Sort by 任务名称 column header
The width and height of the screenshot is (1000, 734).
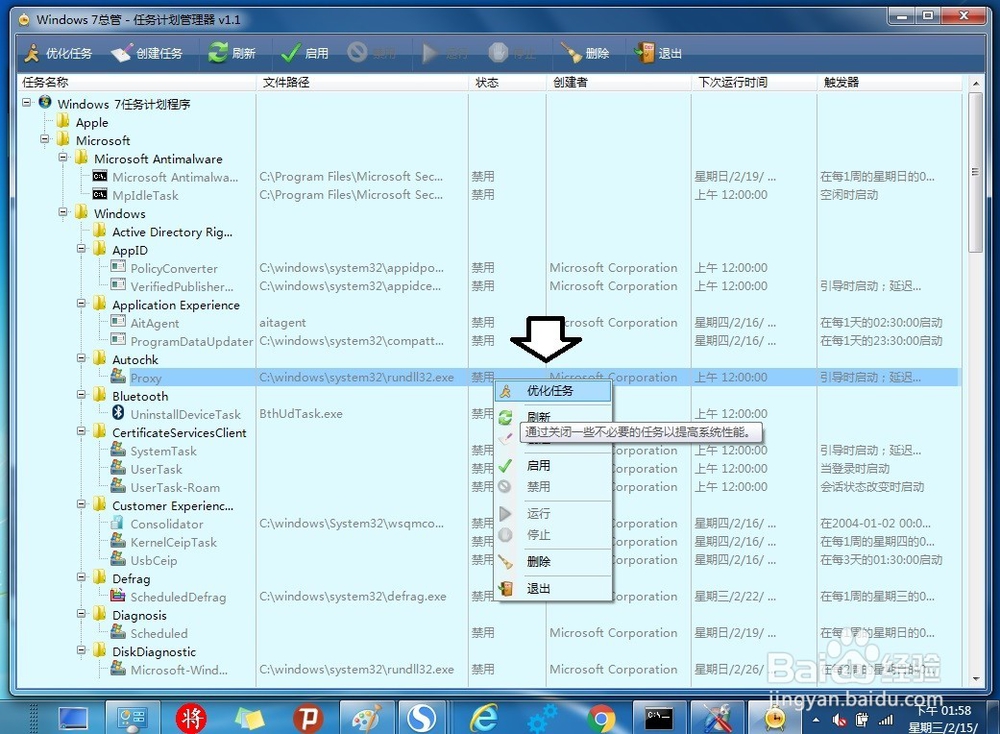pyautogui.click(x=137, y=82)
